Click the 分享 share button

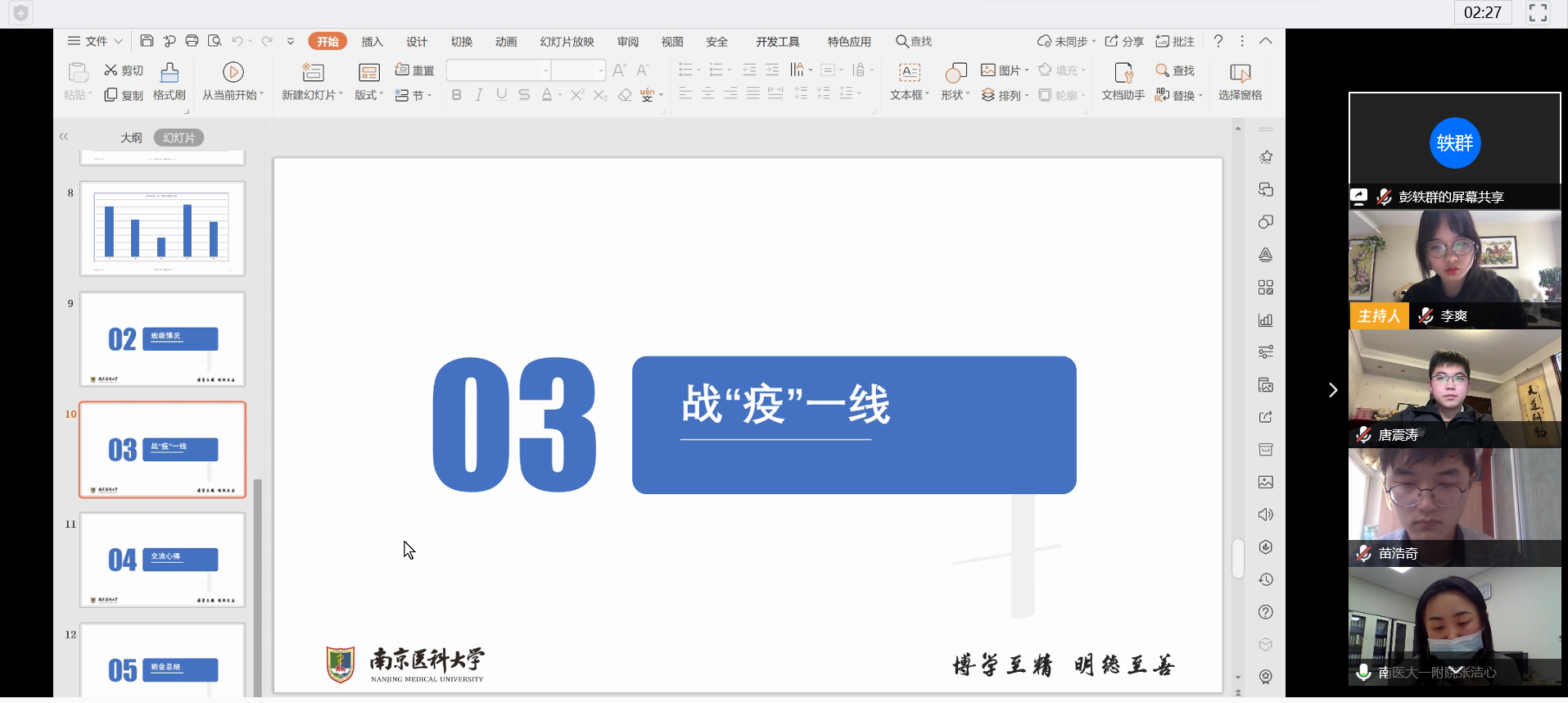[1124, 42]
